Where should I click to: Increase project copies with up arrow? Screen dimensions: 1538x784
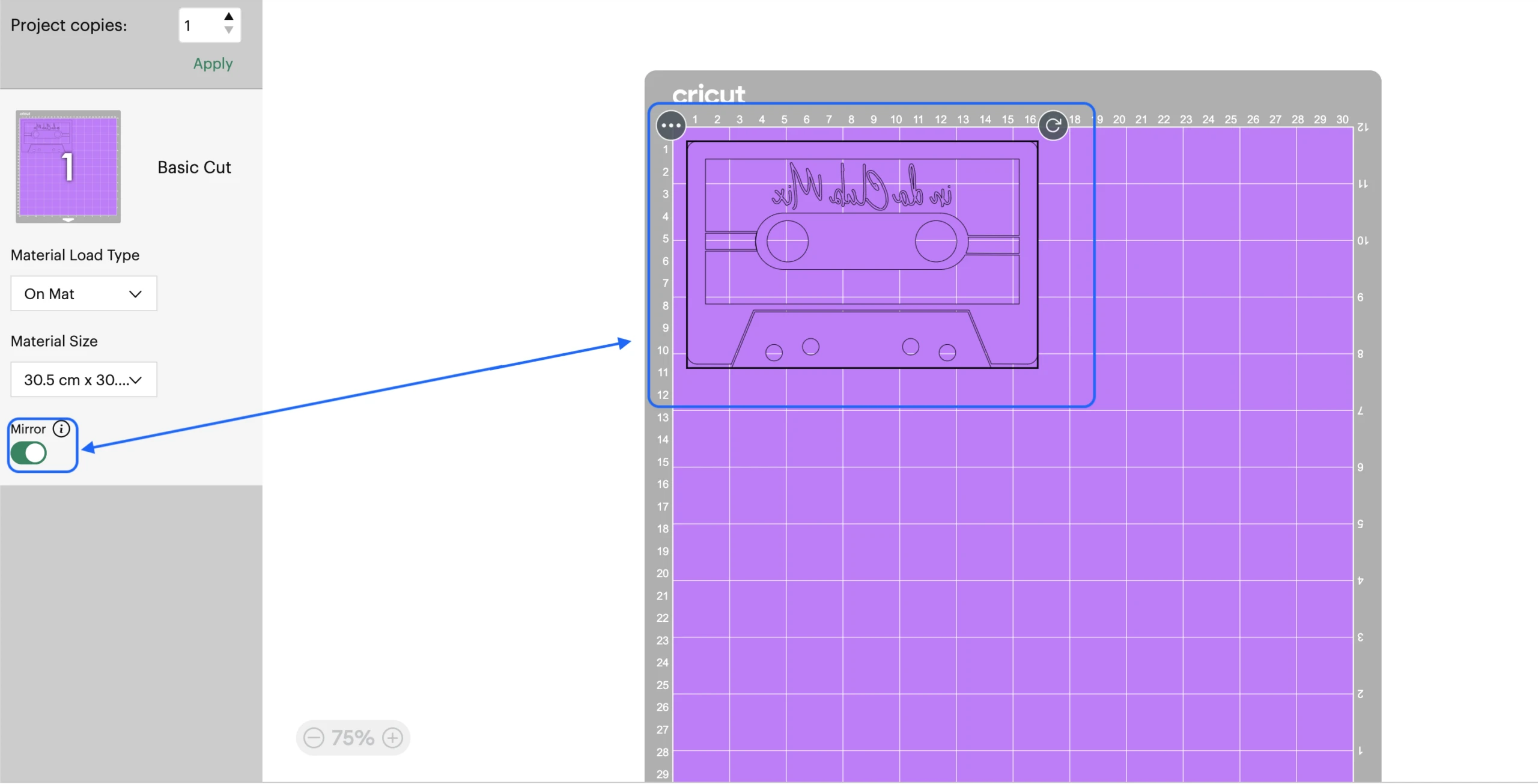(x=229, y=17)
